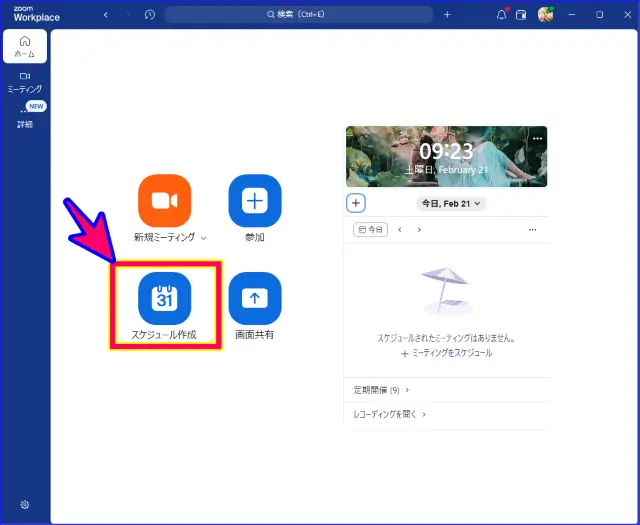Open settings gear in bottom-left sidebar
This screenshot has width=640, height=525.
tap(25, 505)
